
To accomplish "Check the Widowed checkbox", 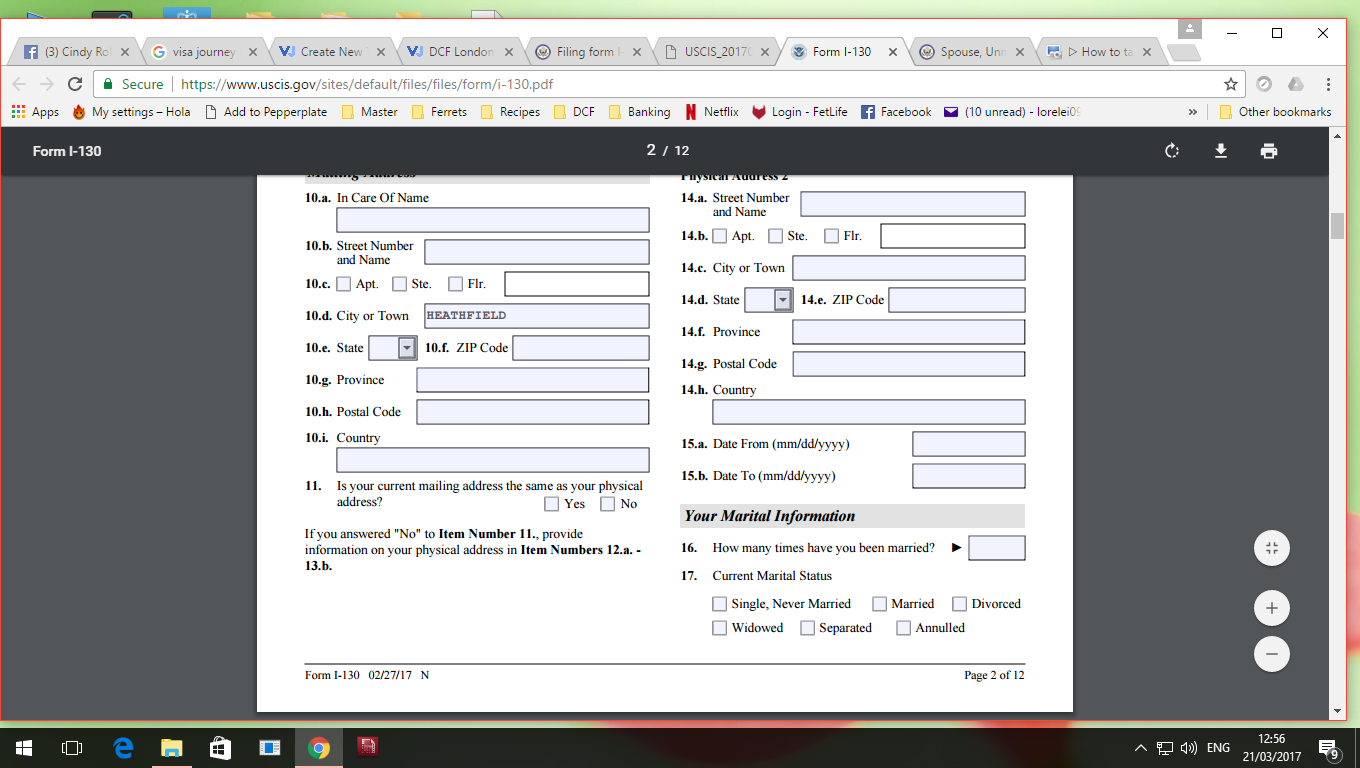I will (x=720, y=628).
